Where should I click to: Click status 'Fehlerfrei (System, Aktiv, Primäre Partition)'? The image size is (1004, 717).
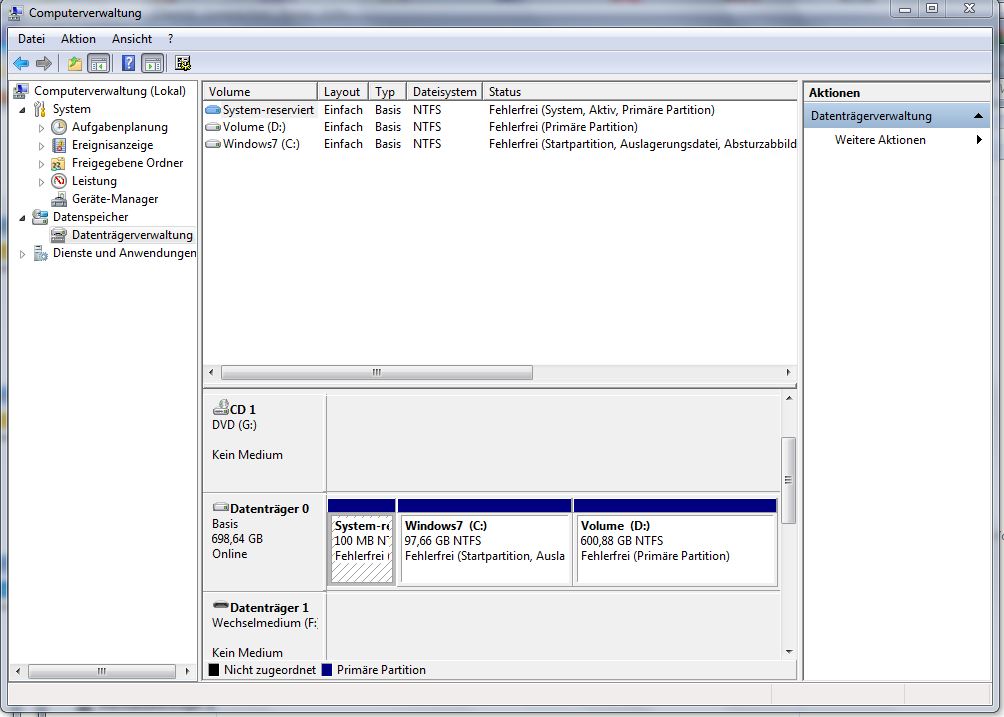tap(601, 110)
